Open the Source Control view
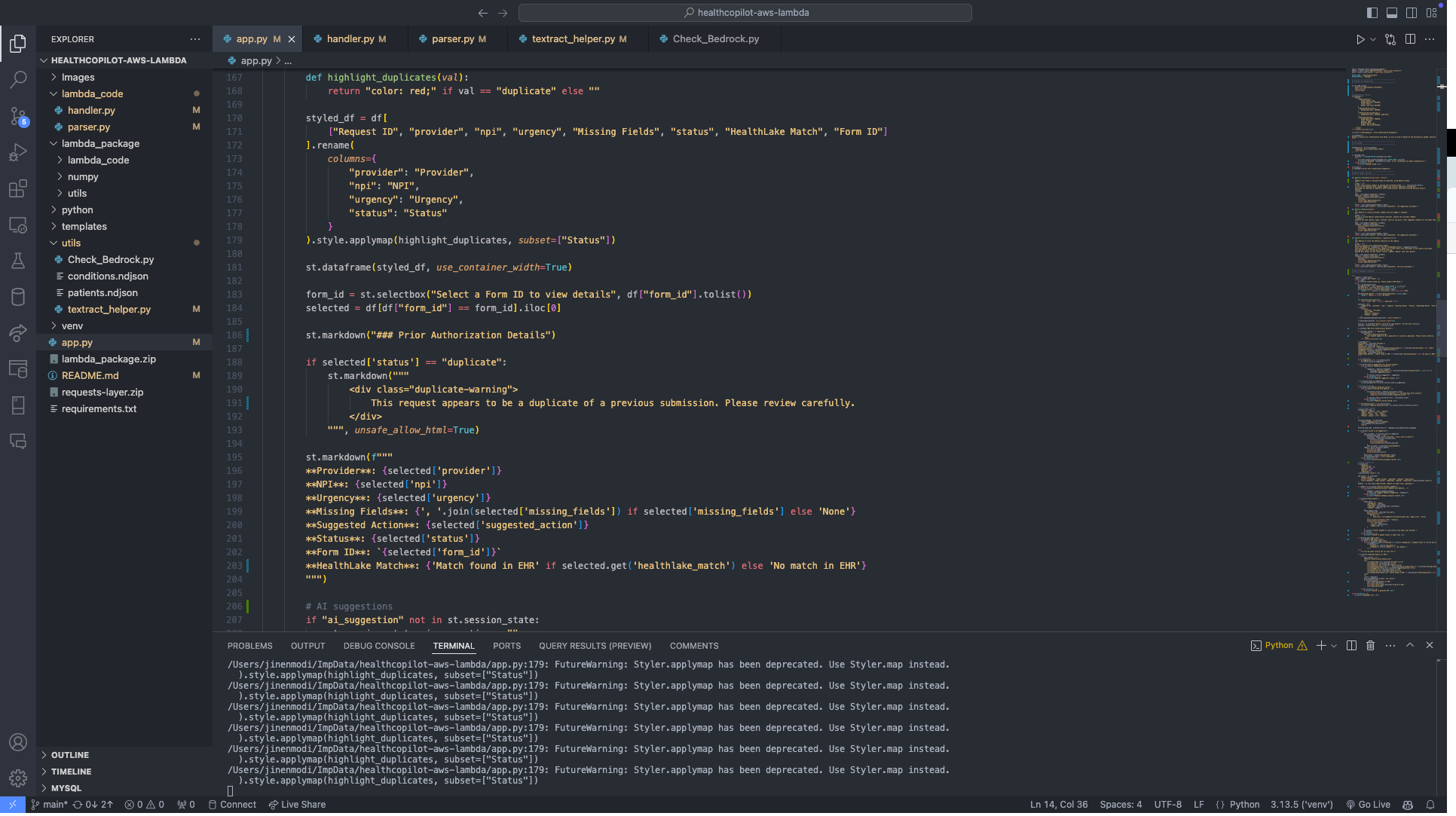The height and width of the screenshot is (816, 1456). pos(18,116)
